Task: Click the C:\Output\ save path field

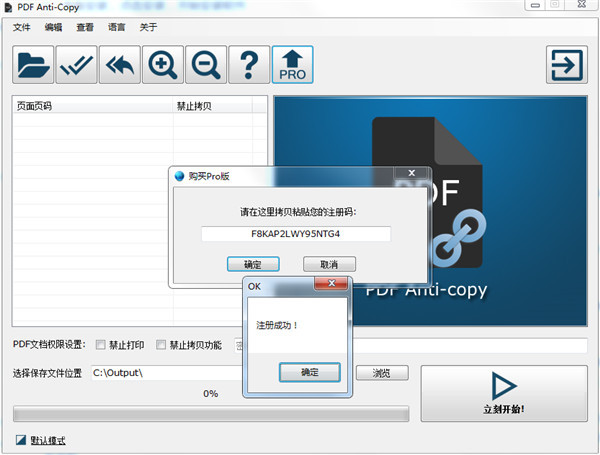Action: pos(167,373)
